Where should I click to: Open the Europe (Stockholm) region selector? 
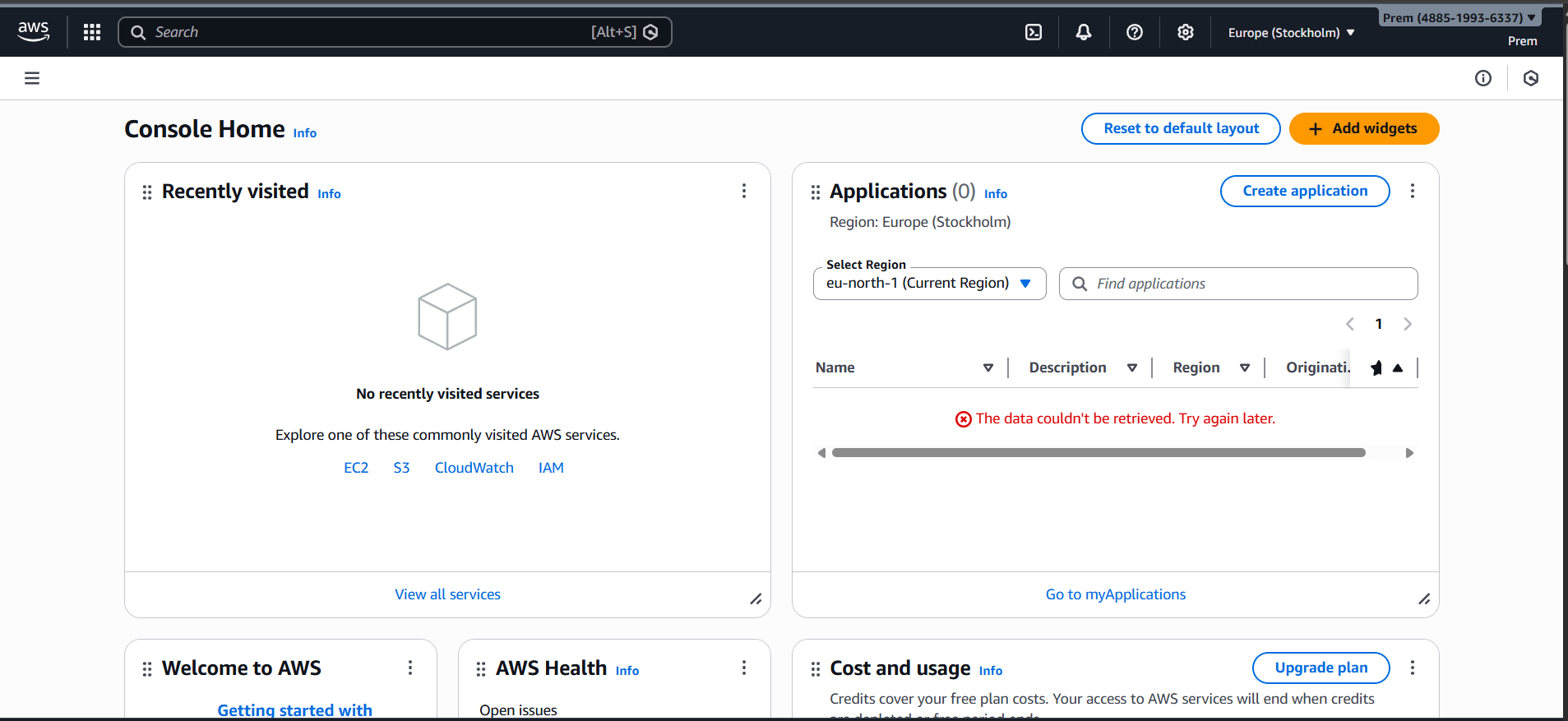[x=1291, y=33]
